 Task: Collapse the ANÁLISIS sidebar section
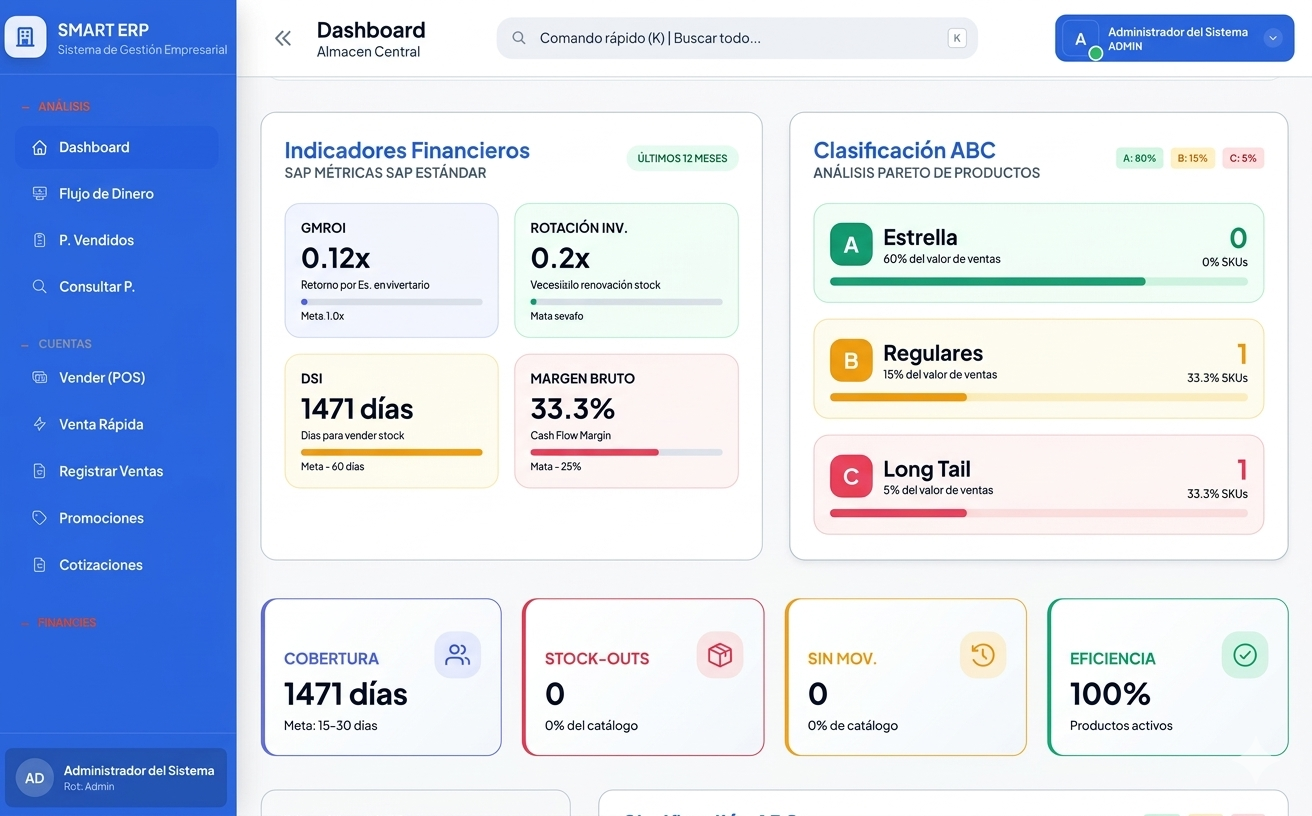click(56, 107)
